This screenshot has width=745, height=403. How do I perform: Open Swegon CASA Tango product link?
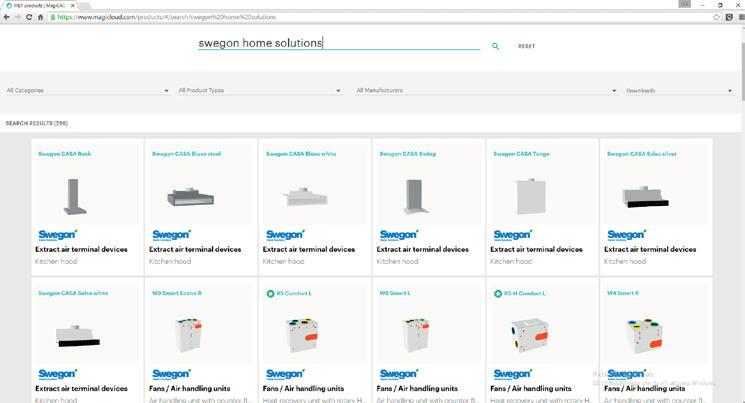521,154
